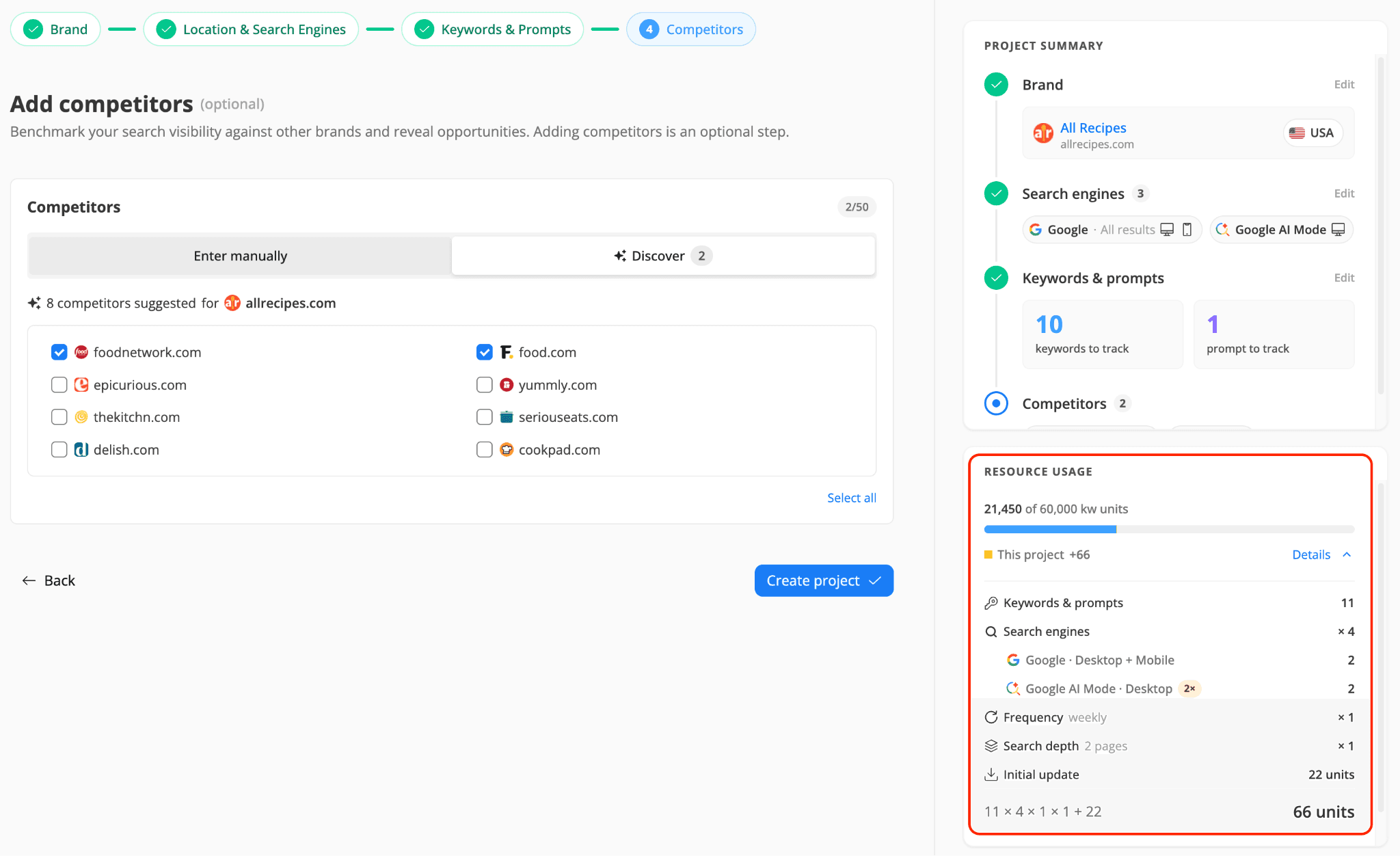Viewport: 1400px width, 856px height.
Task: Open the Competitors step 4 pill
Action: pos(691,29)
